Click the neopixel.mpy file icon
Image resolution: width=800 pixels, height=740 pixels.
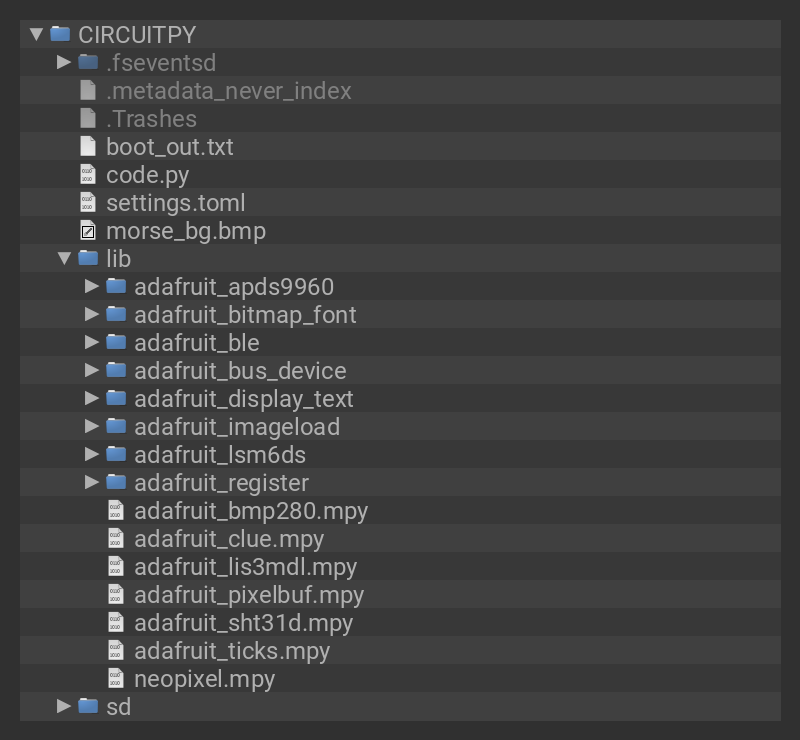point(116,679)
